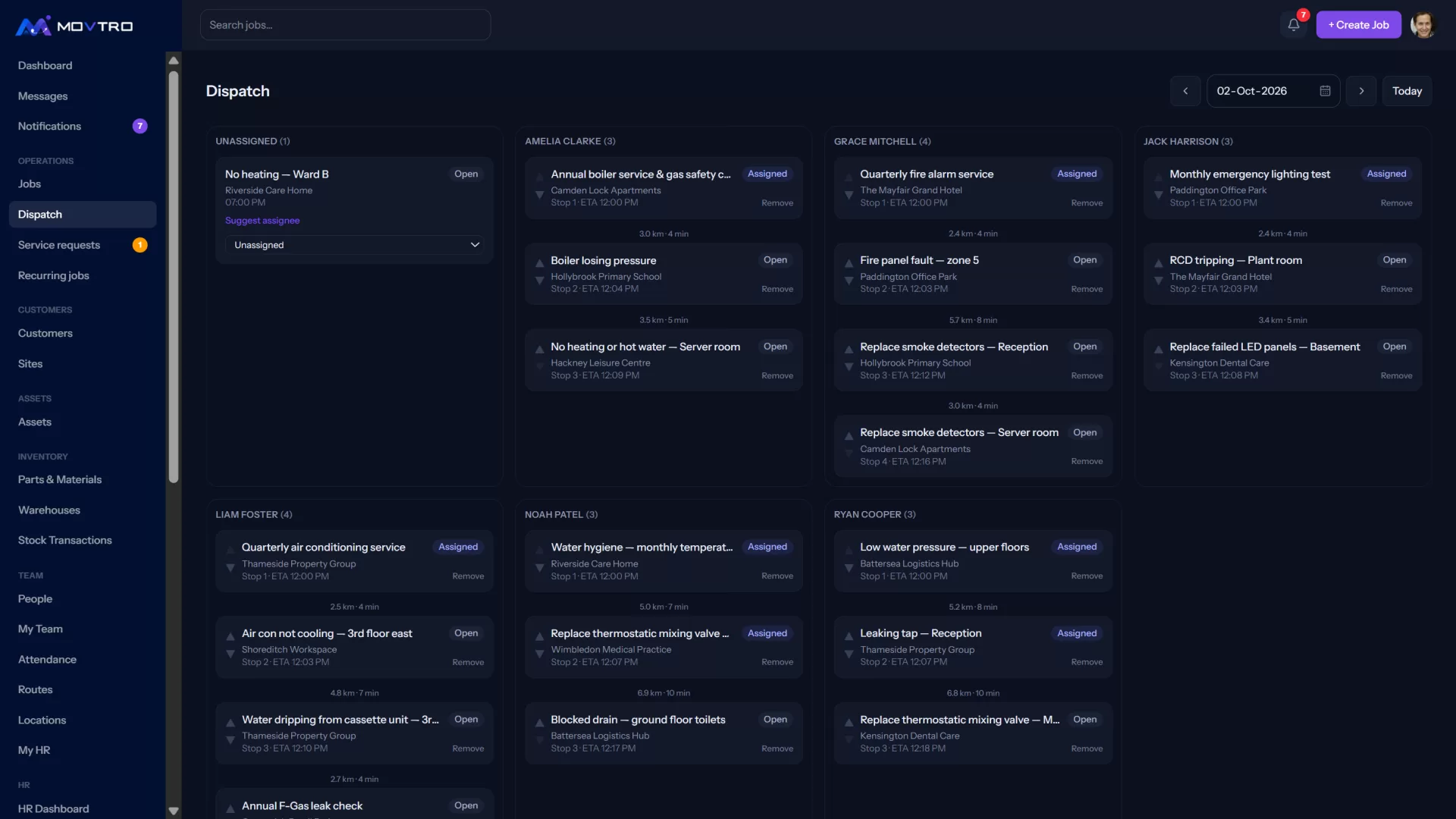Click the Movtro logo
Image resolution: width=1456 pixels, height=819 pixels.
coord(74,26)
